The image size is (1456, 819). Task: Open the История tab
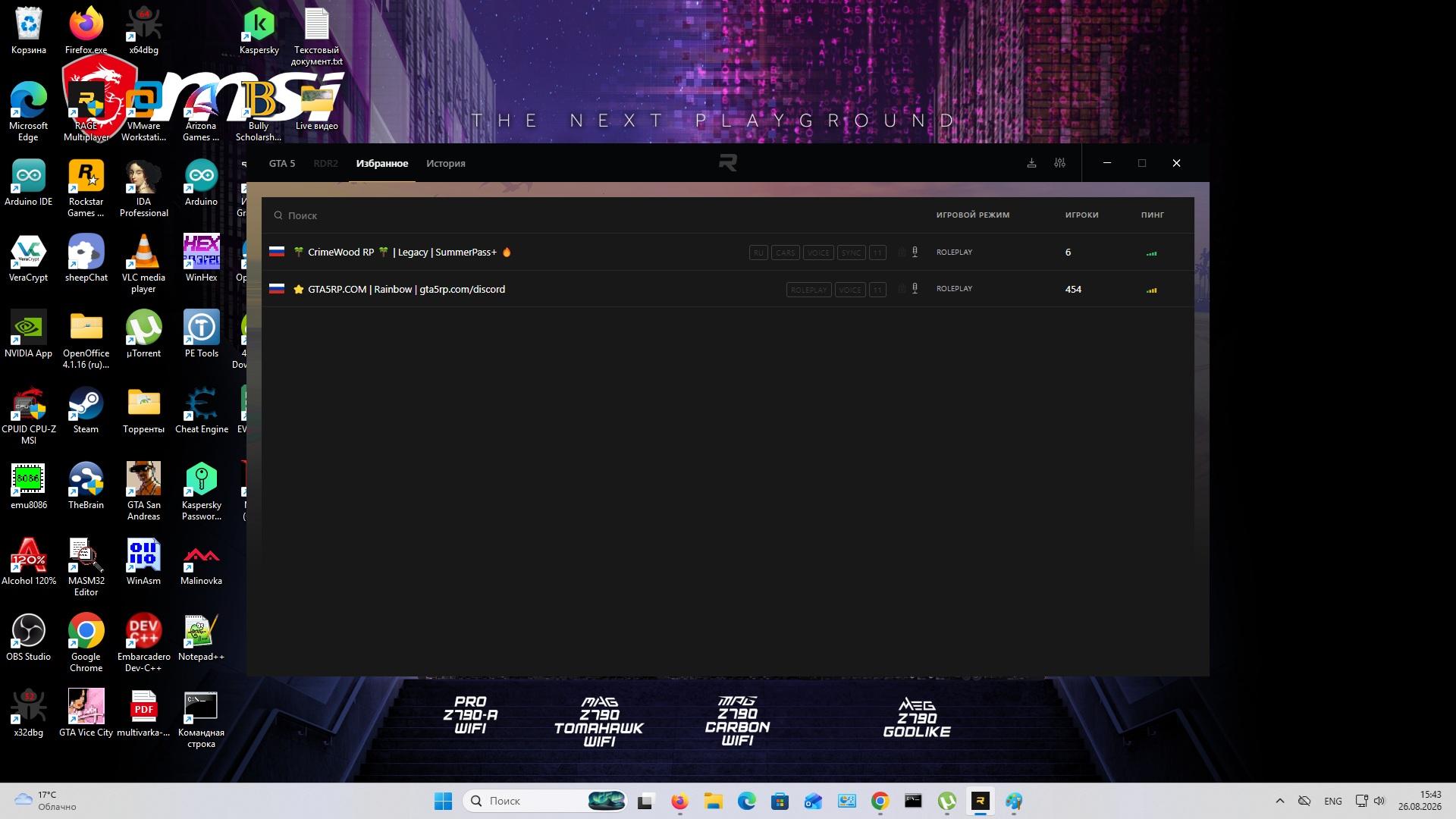[x=446, y=163]
